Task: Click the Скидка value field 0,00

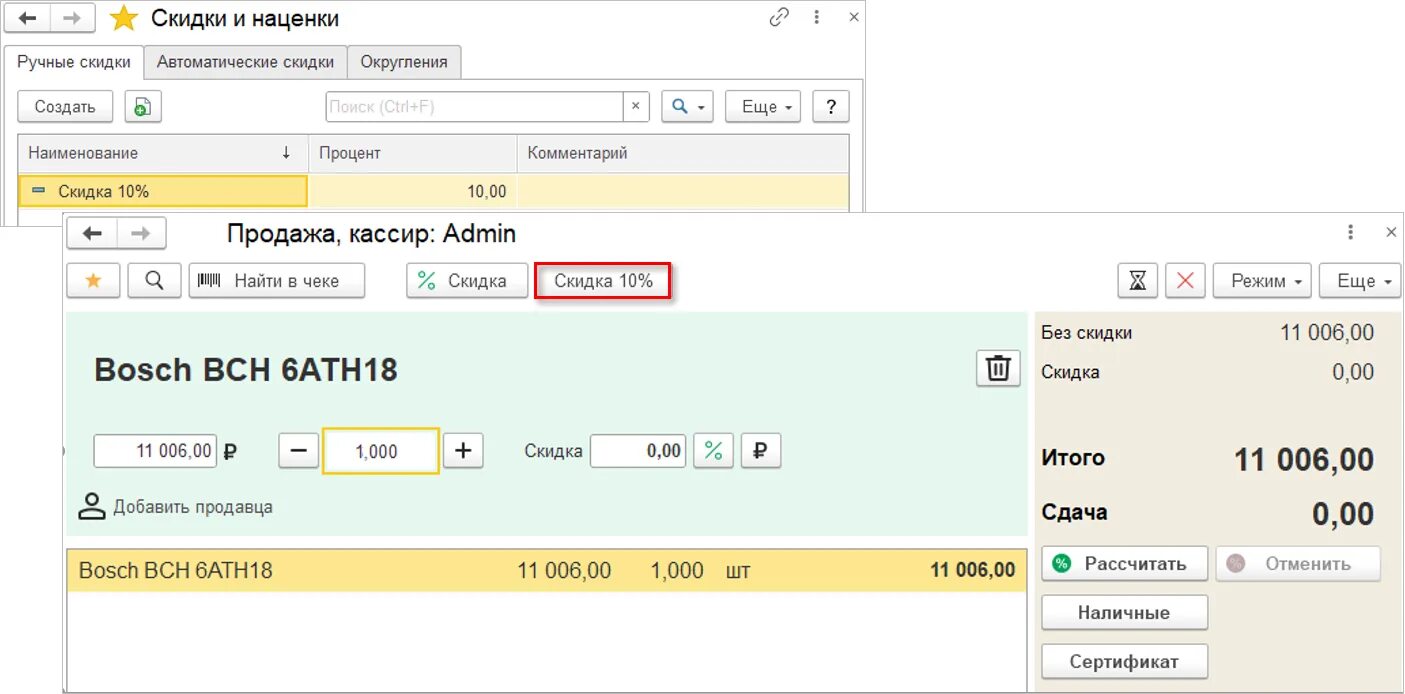Action: coord(638,451)
